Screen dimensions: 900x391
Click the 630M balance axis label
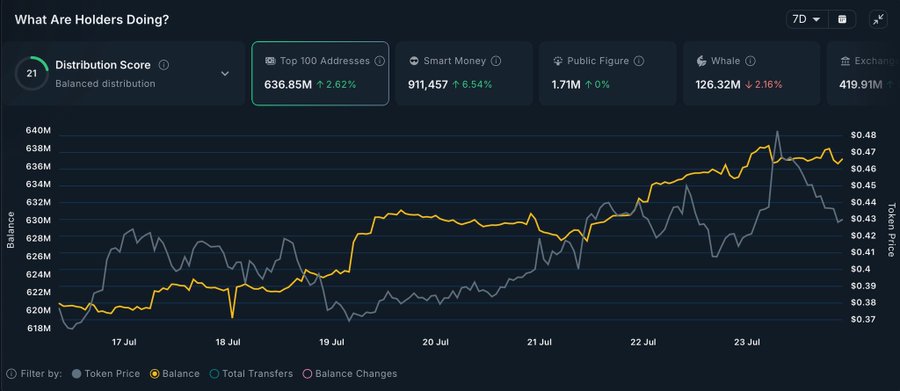pos(38,220)
